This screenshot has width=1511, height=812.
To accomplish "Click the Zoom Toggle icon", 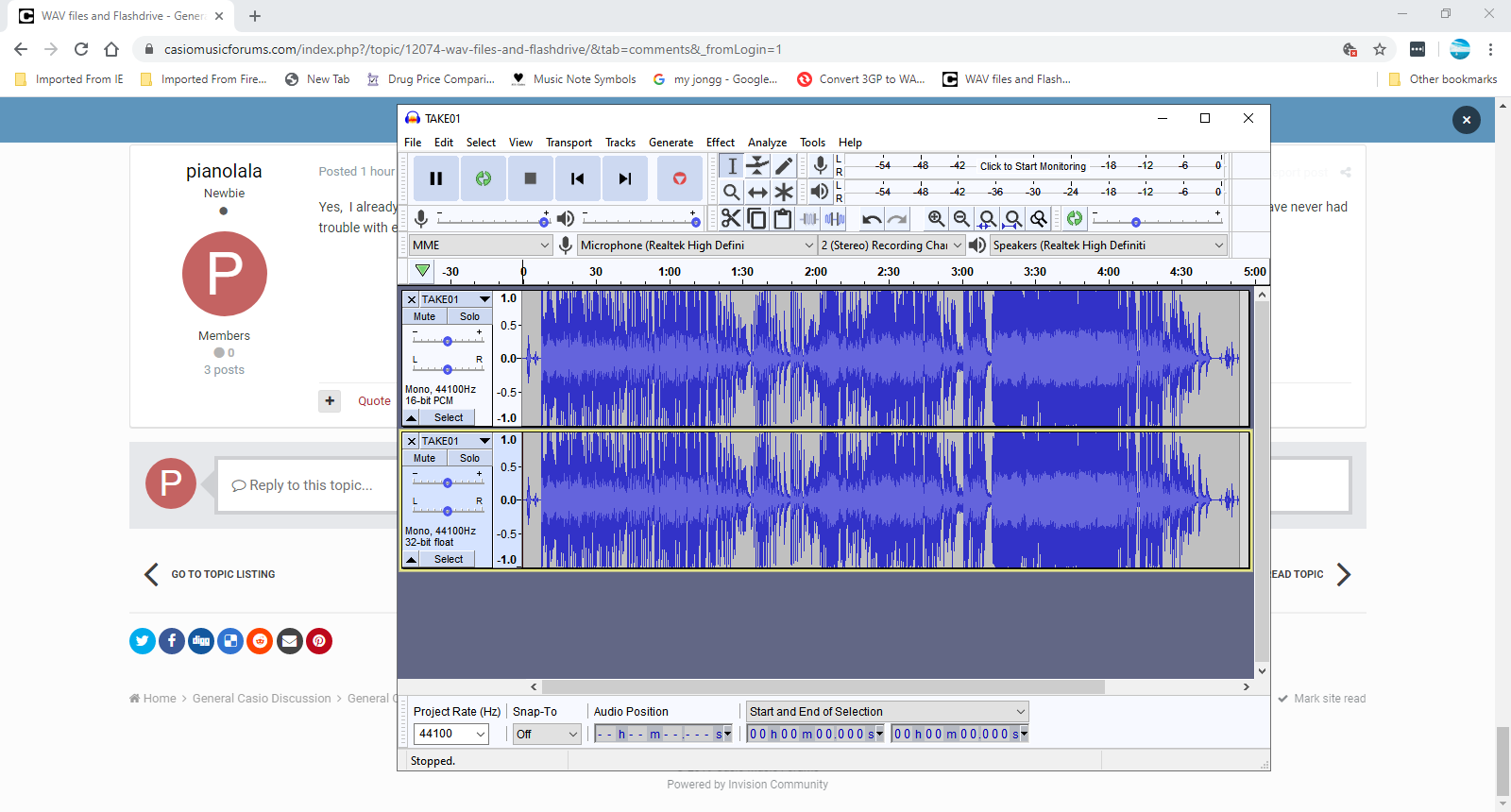I will pos(1039,219).
